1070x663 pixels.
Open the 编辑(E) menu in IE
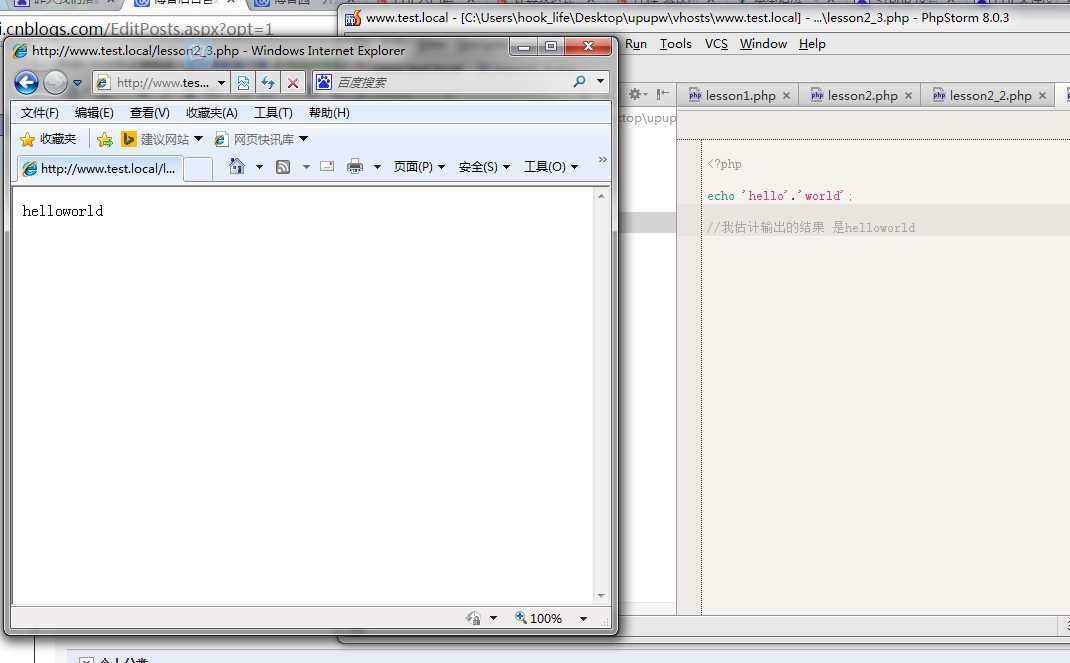94,113
